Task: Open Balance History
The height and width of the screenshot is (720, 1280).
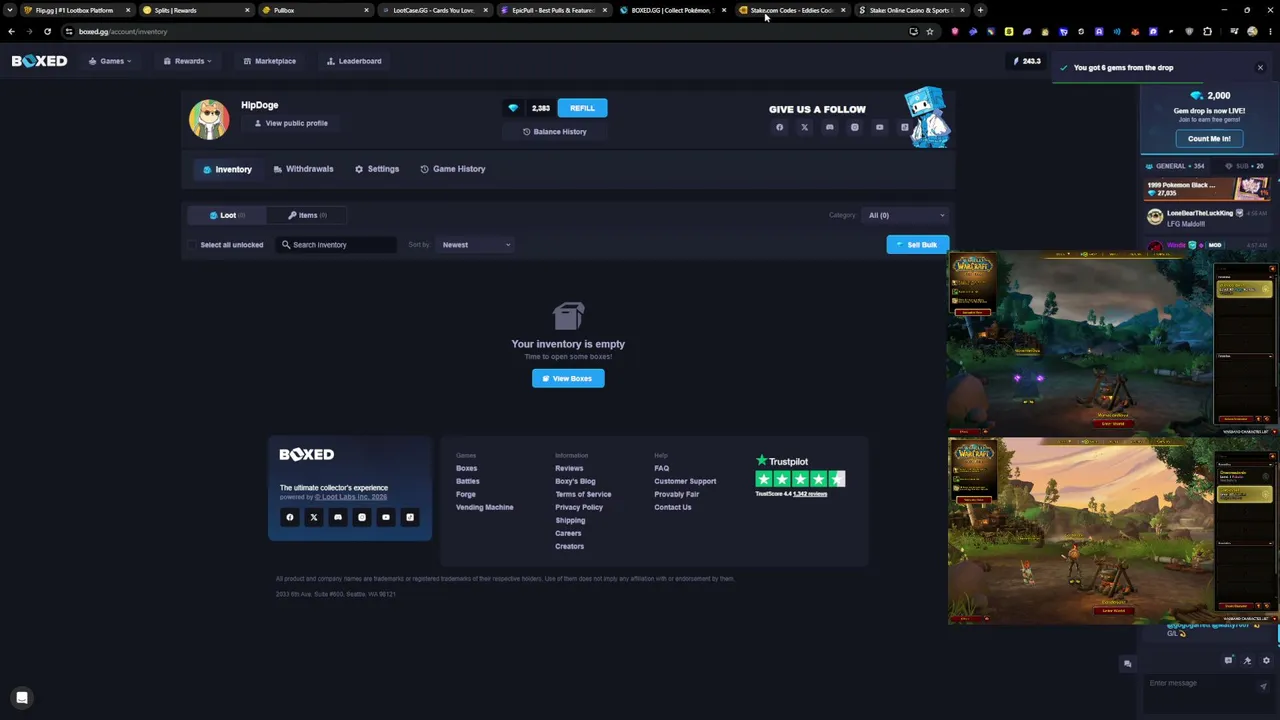Action: click(x=555, y=132)
